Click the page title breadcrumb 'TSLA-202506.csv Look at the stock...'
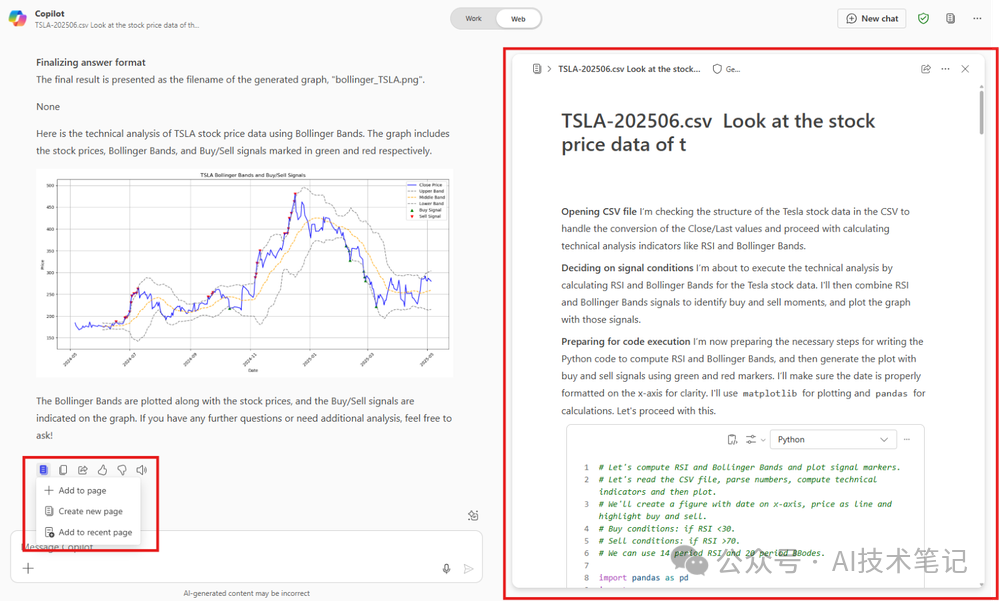 click(629, 69)
